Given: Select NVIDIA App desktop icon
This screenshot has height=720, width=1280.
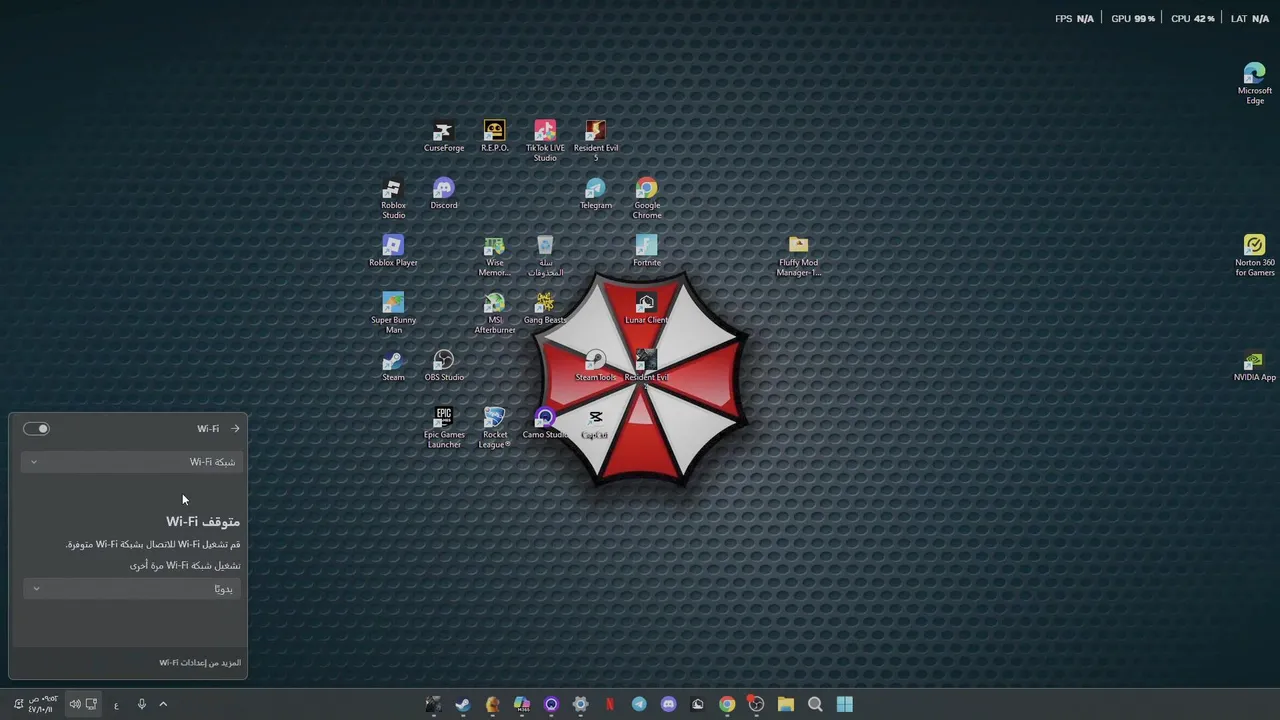Looking at the screenshot, I should [1254, 366].
